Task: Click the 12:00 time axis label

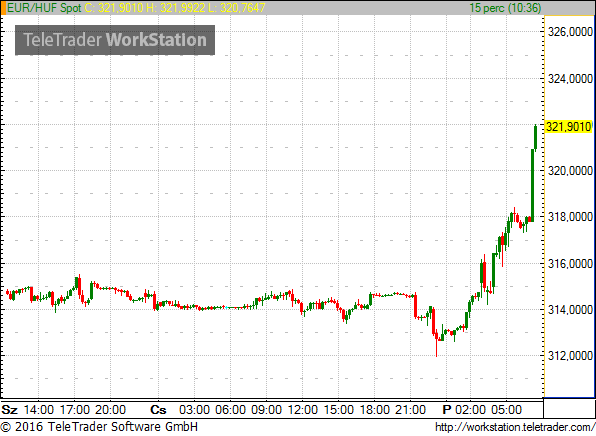Action: point(302,410)
